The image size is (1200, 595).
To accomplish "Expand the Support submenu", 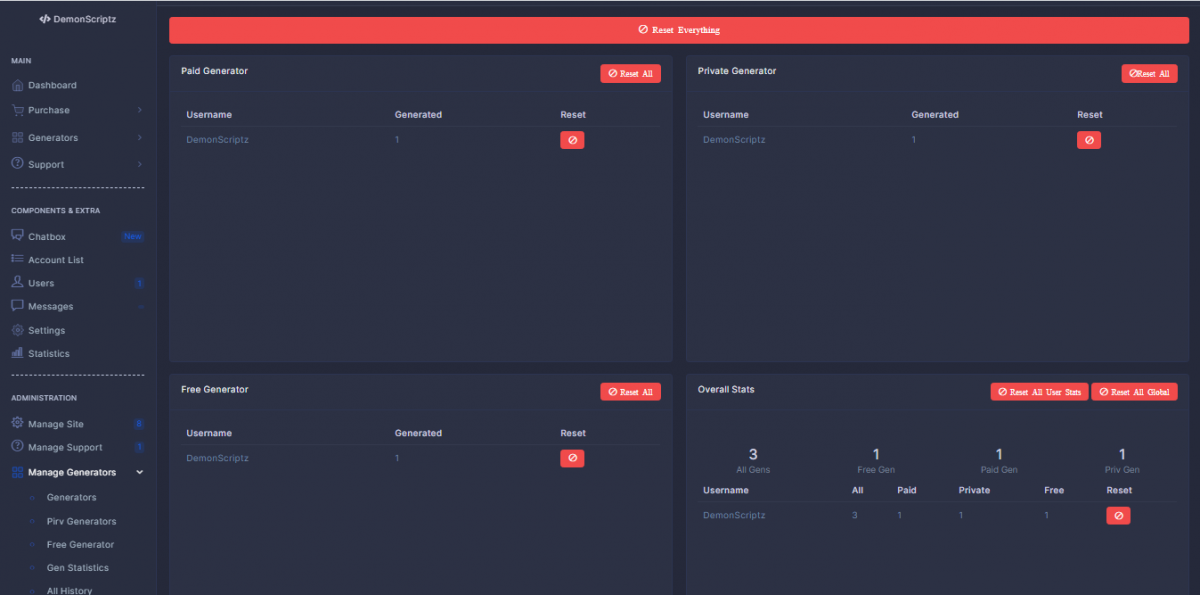I will click(x=139, y=164).
